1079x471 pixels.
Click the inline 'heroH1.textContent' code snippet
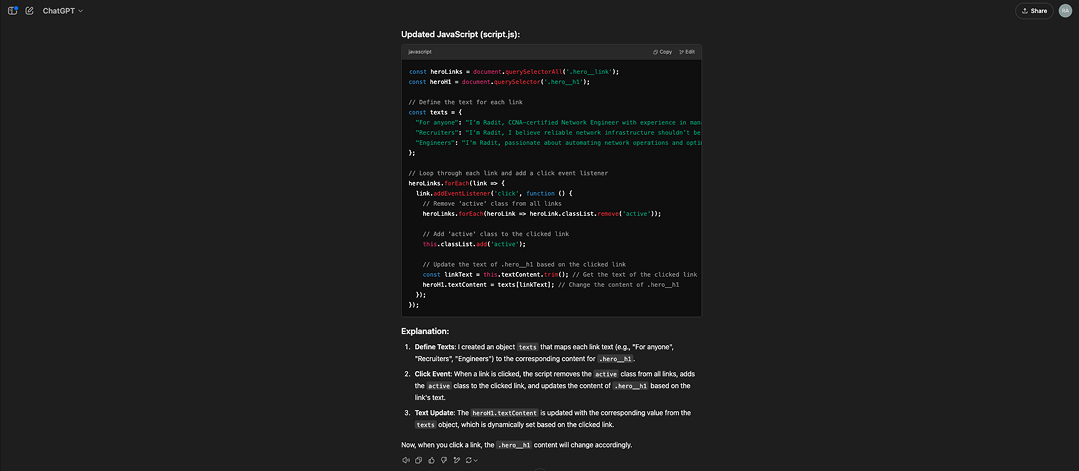pos(503,412)
